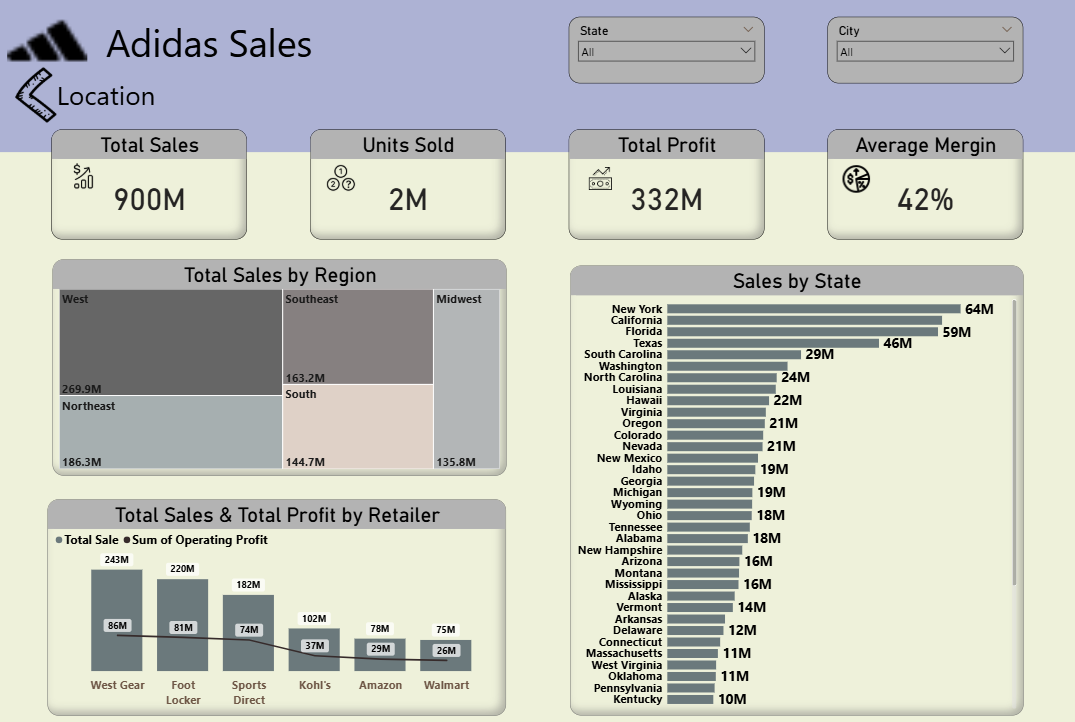Image resolution: width=1075 pixels, height=722 pixels.
Task: Click the back arrow beside Location
Action: tap(35, 95)
